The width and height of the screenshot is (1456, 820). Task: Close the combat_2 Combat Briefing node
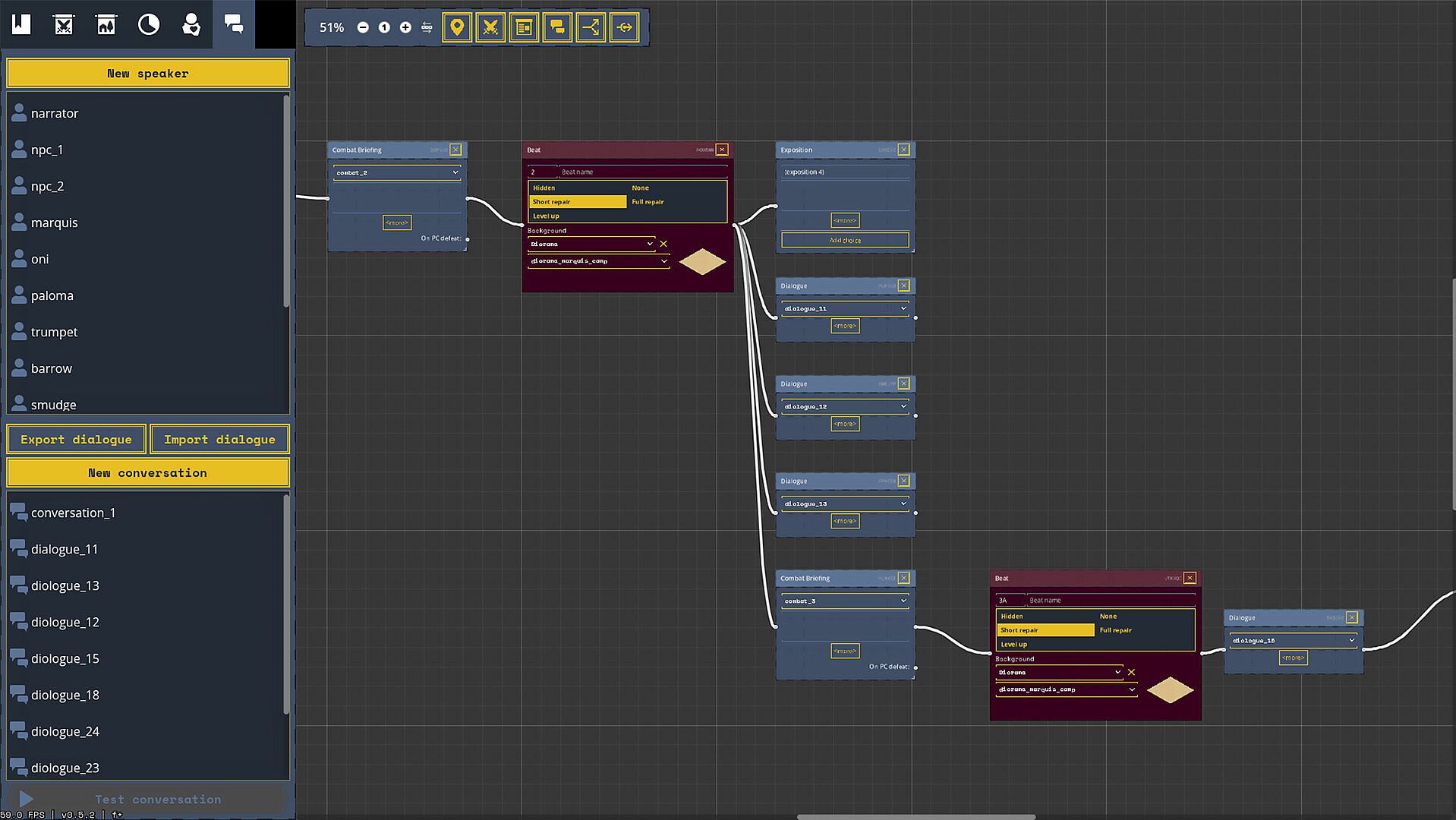coord(455,150)
